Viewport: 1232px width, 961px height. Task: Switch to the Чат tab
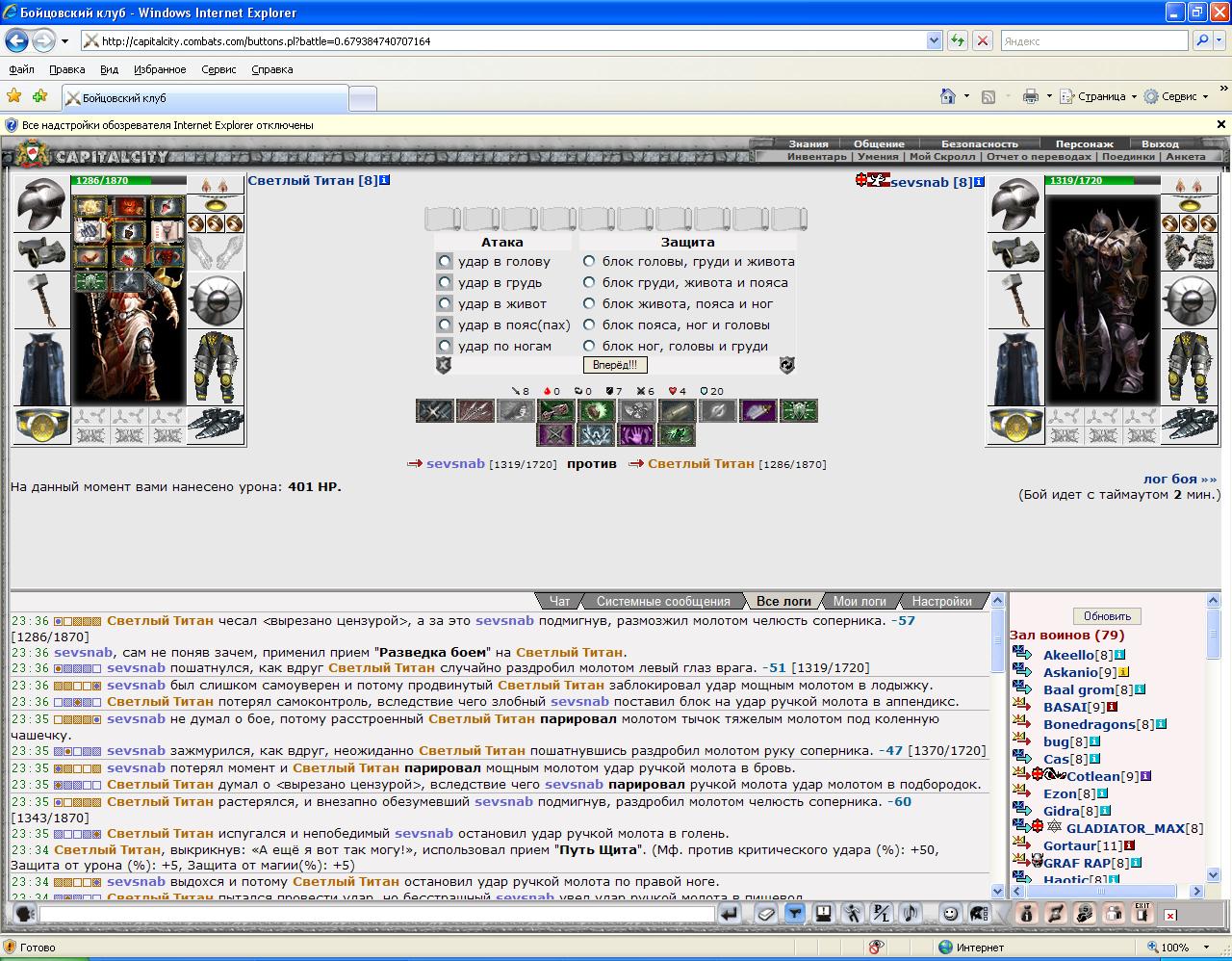[x=559, y=601]
